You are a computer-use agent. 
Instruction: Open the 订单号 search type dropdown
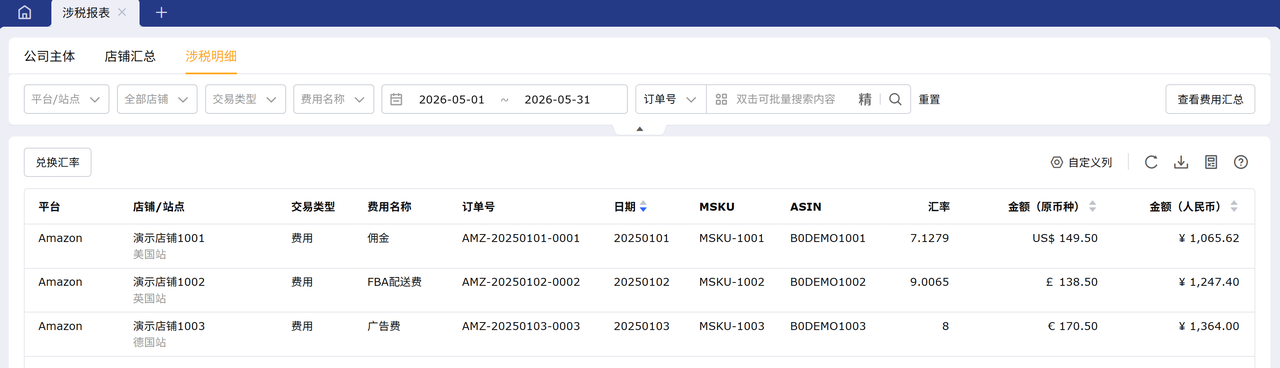[x=671, y=99]
